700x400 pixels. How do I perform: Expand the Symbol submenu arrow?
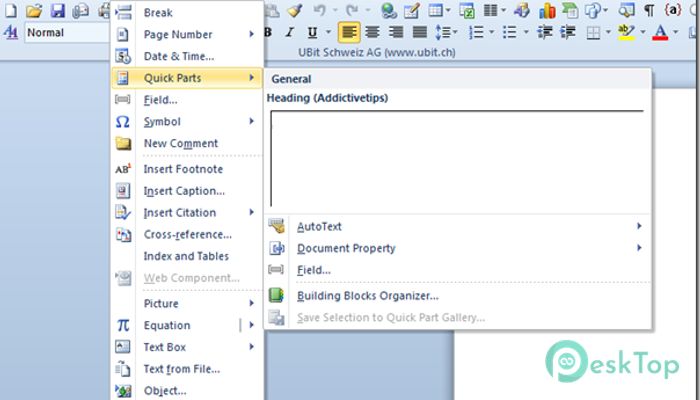click(x=252, y=121)
